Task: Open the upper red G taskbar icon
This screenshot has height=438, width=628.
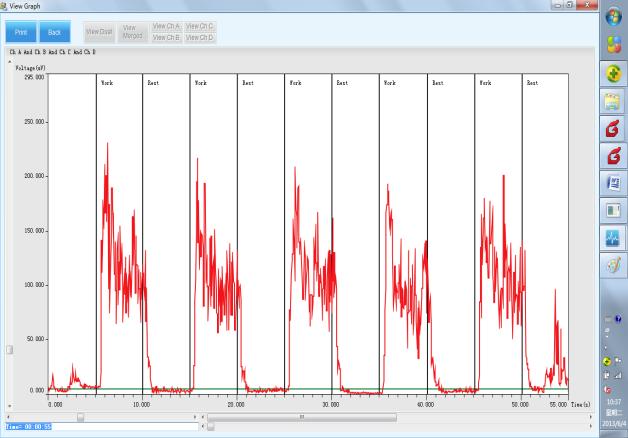Action: point(613,129)
